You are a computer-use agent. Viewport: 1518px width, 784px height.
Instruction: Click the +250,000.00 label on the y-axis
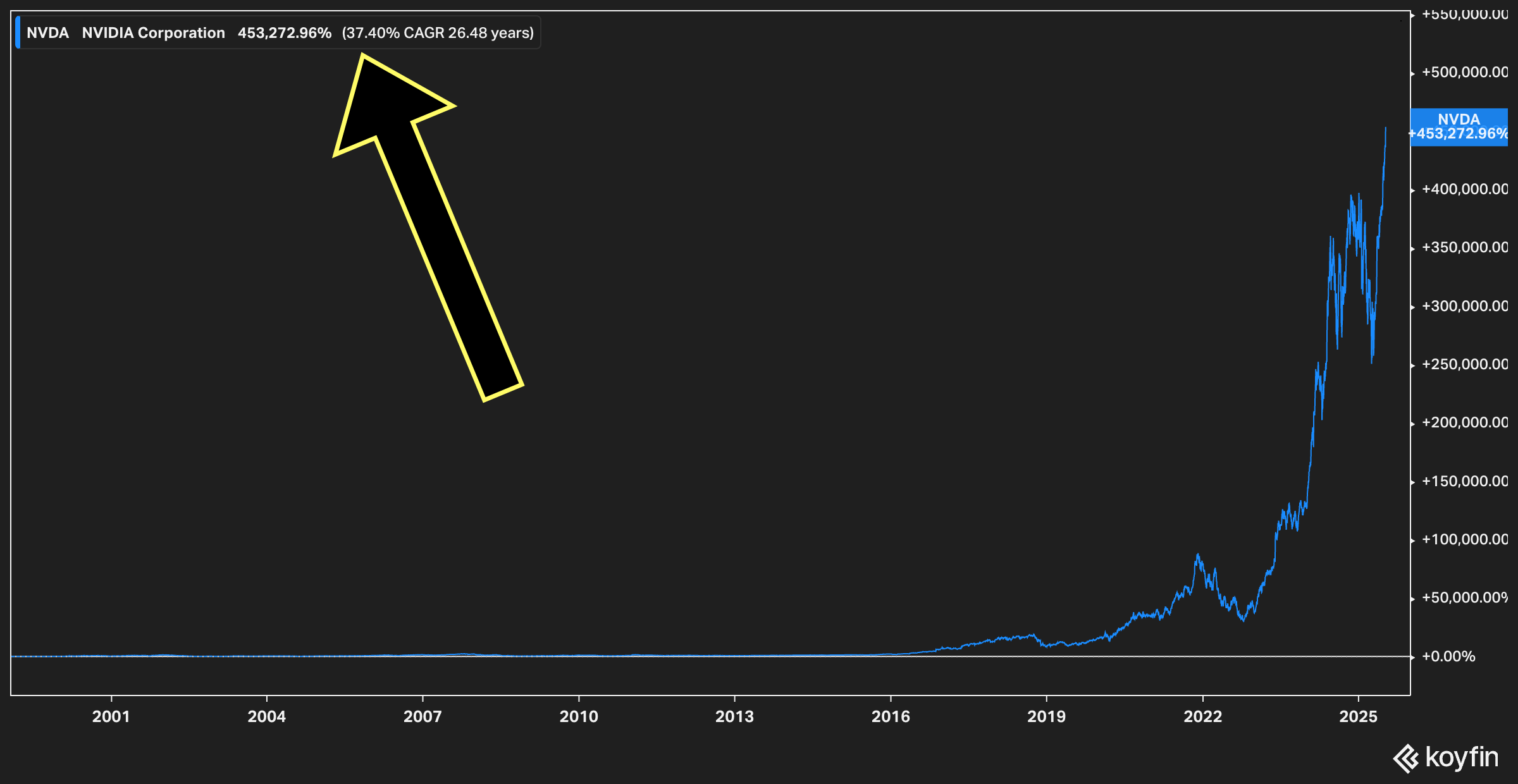[1464, 364]
